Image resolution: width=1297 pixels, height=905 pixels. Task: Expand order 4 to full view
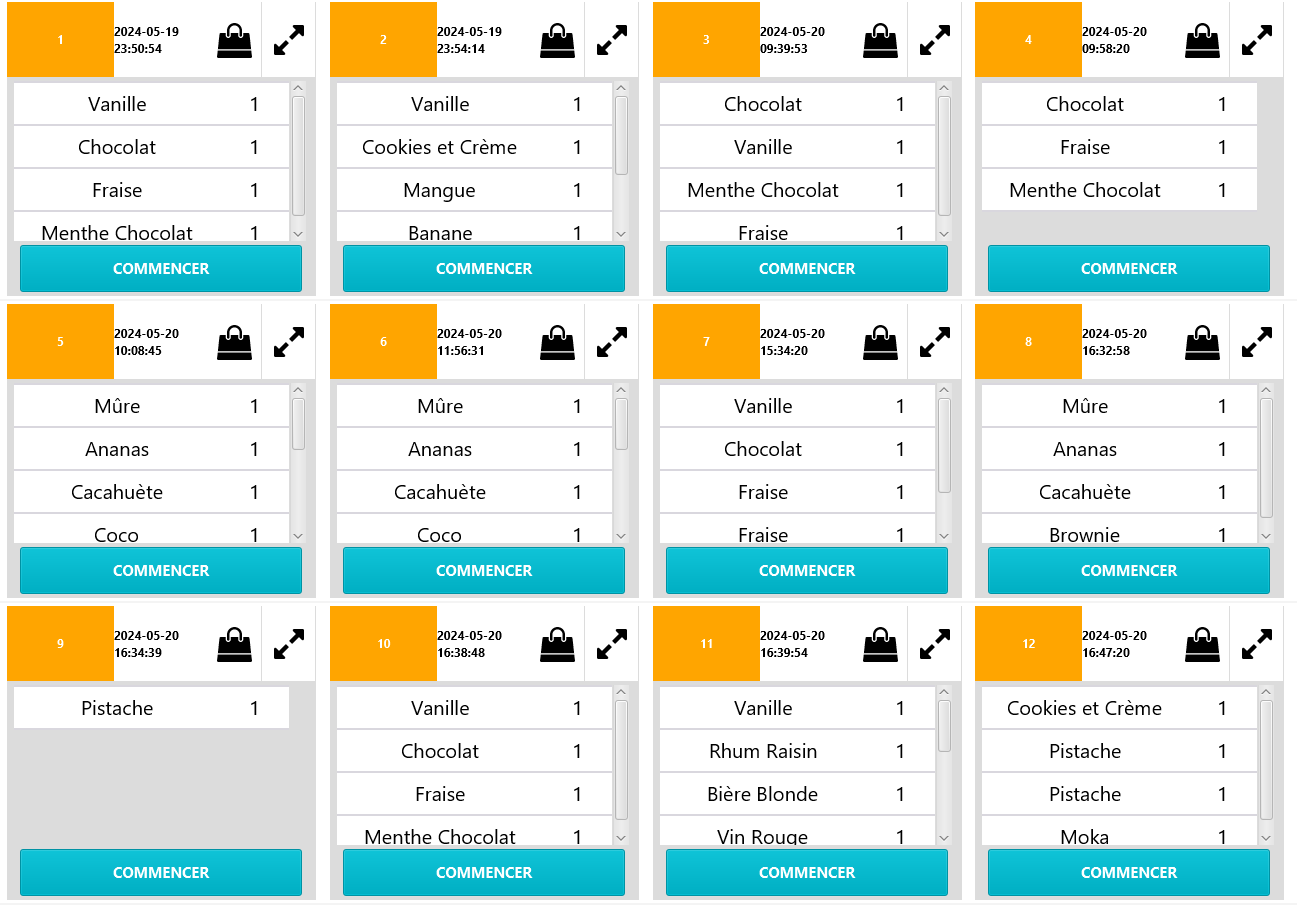[1256, 40]
